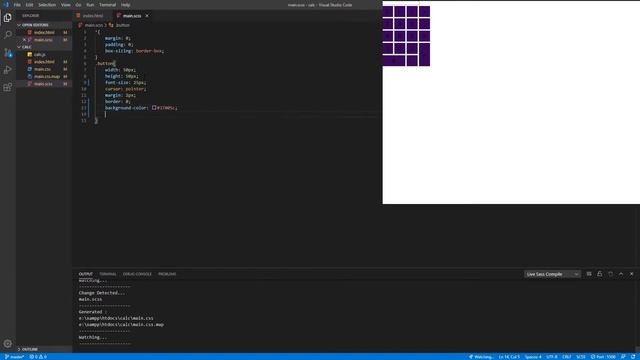Open the Explorer view in activity bar

pyautogui.click(x=7, y=18)
